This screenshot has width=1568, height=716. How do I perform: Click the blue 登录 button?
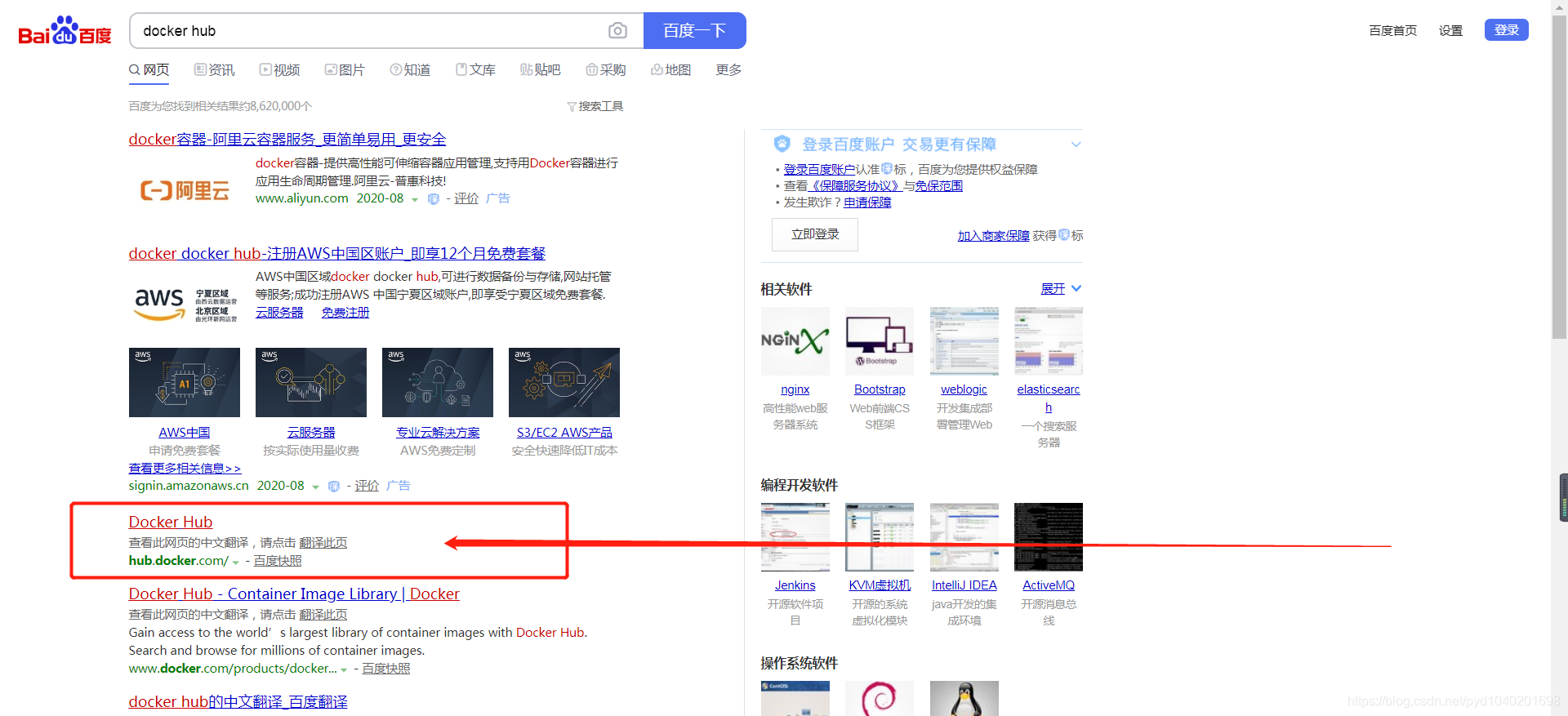[x=1506, y=30]
